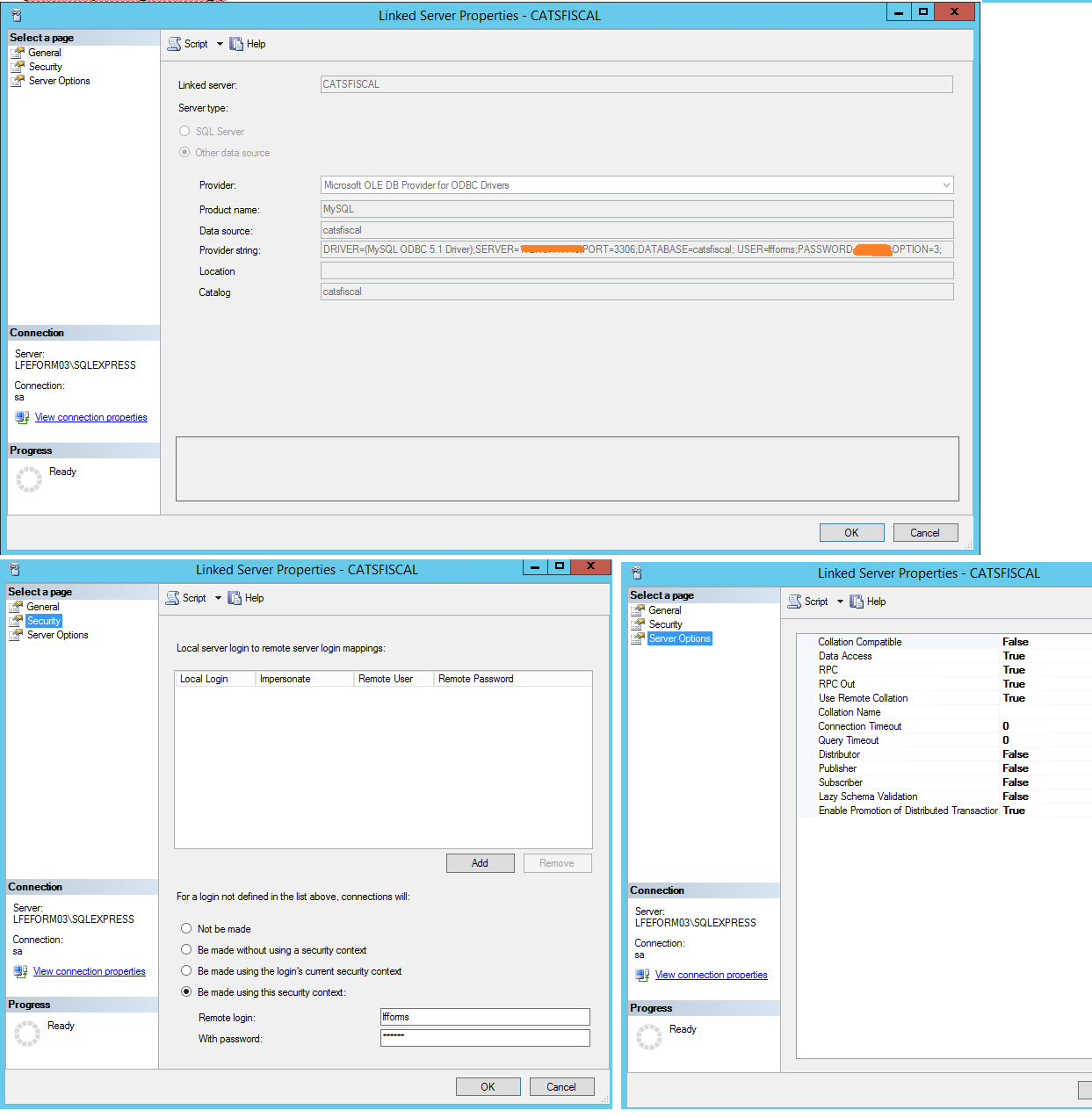Screen dimensions: 1092x1117
Task: Open View connection properties in Server Options window
Action: (712, 975)
